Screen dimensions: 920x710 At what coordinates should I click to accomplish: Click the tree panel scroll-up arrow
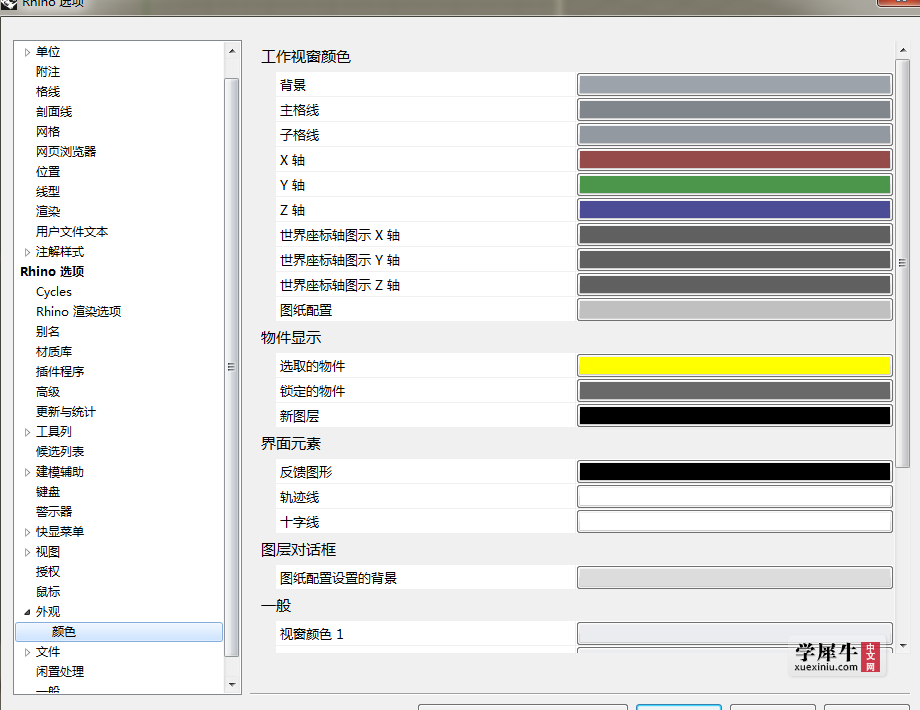point(232,52)
